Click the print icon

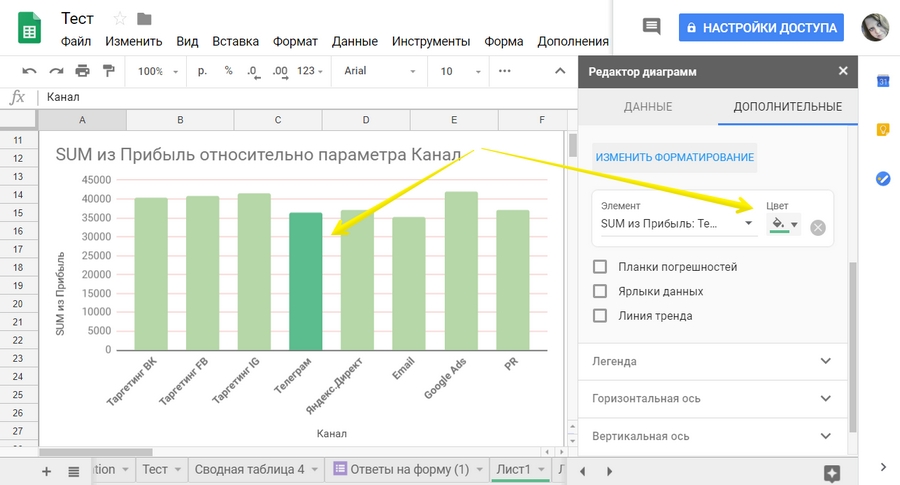coord(82,71)
